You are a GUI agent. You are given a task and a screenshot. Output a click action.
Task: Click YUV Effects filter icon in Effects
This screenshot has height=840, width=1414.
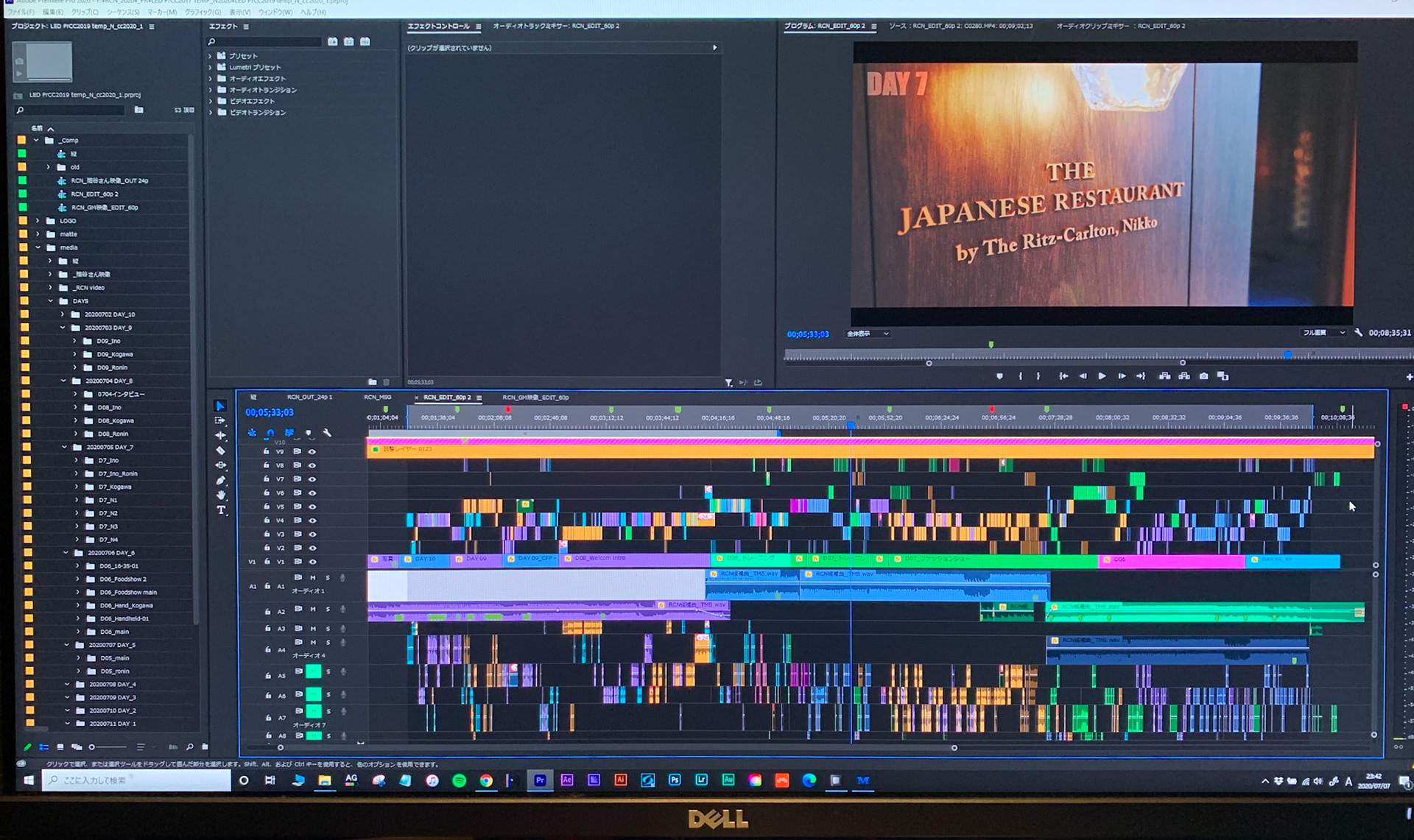coord(365,41)
